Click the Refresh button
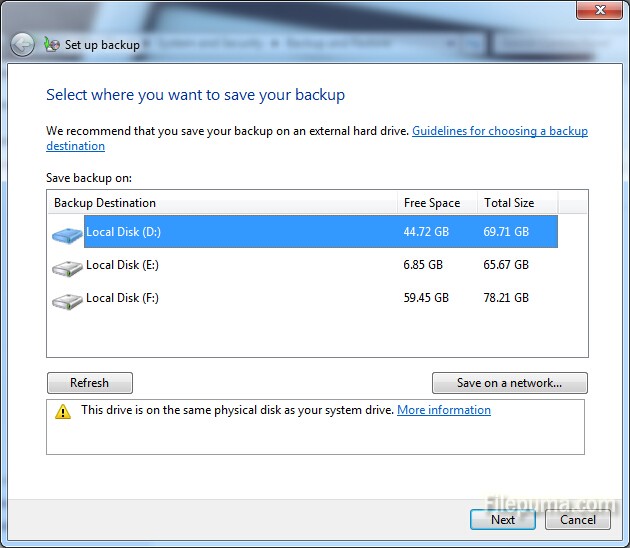Viewport: 630px width, 548px height. click(x=90, y=383)
